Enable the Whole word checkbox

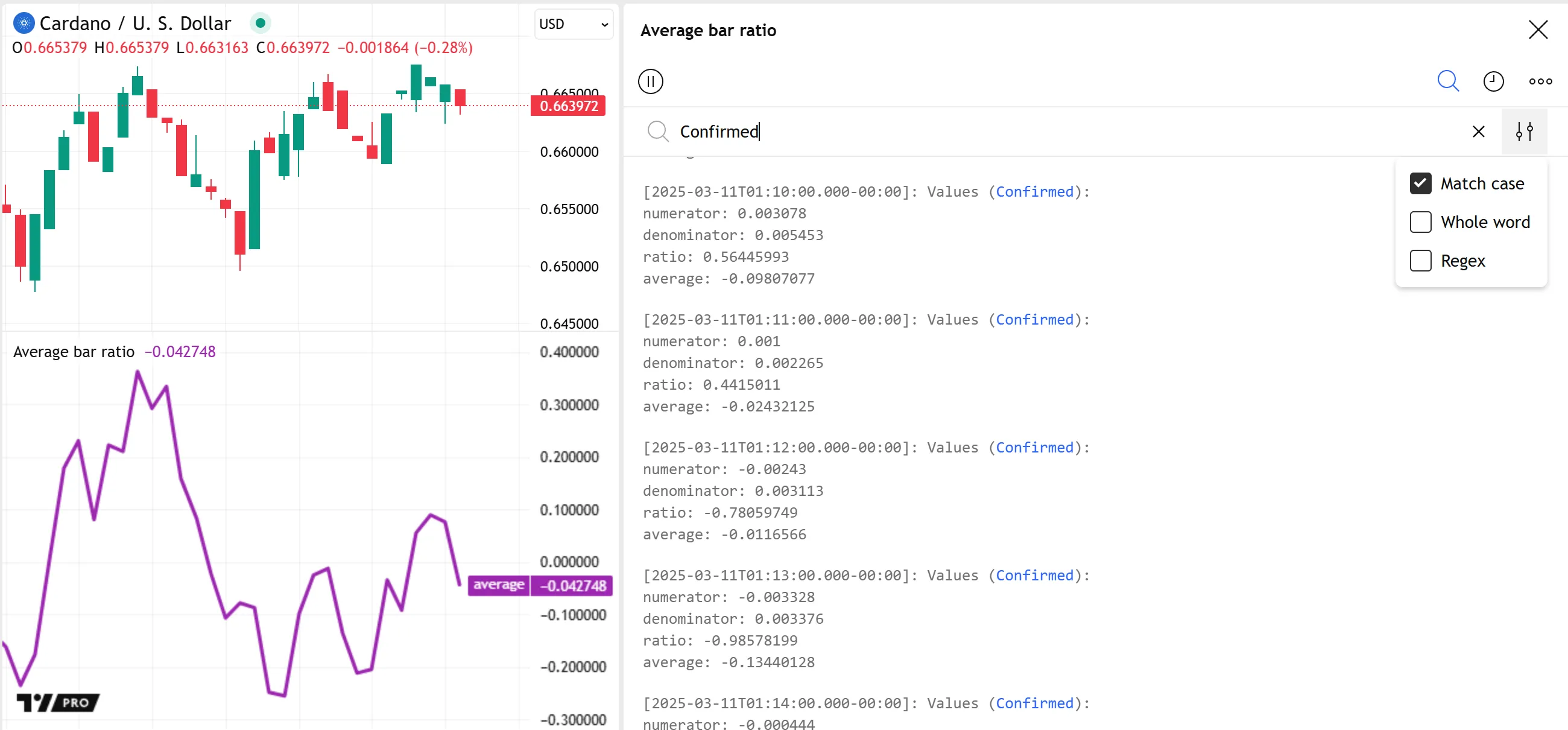pyautogui.click(x=1420, y=222)
